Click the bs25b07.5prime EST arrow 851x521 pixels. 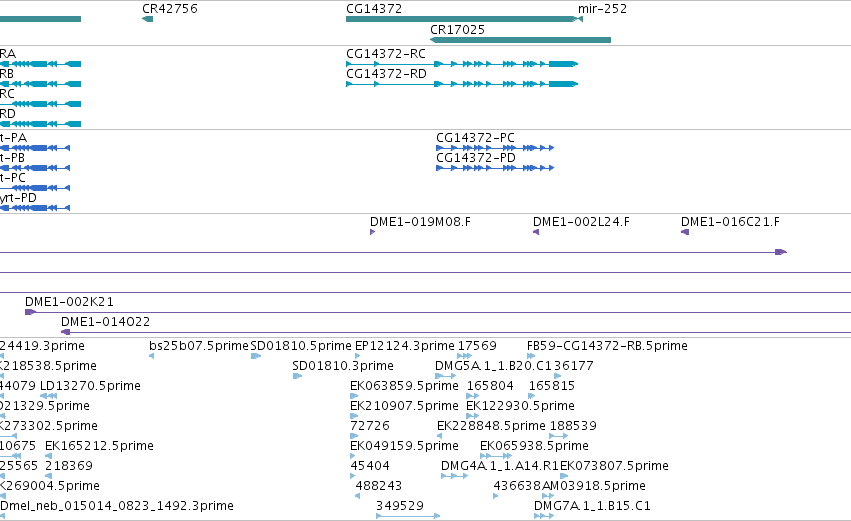(151, 356)
